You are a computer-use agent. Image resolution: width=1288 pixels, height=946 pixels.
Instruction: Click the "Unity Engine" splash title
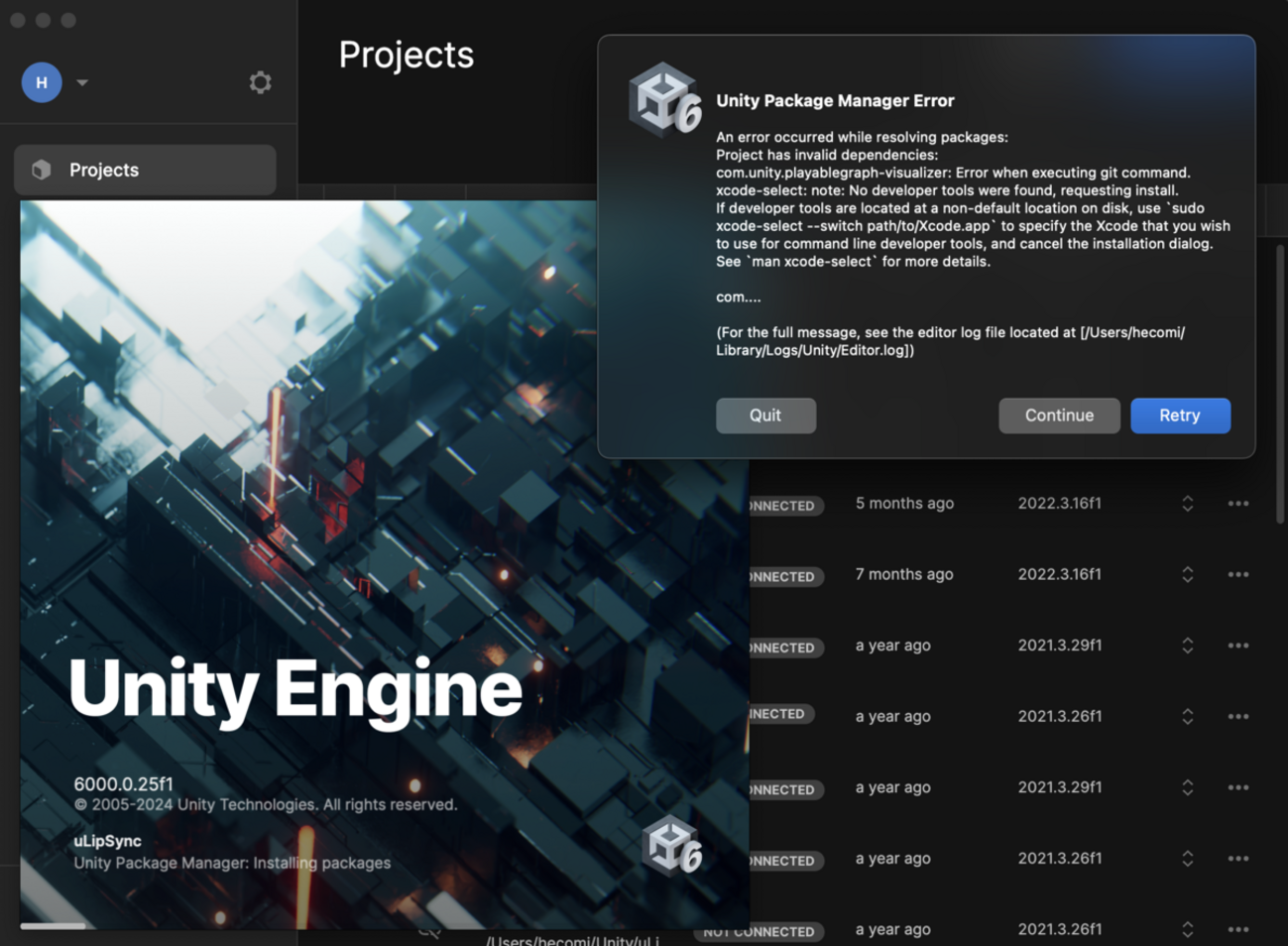(295, 689)
